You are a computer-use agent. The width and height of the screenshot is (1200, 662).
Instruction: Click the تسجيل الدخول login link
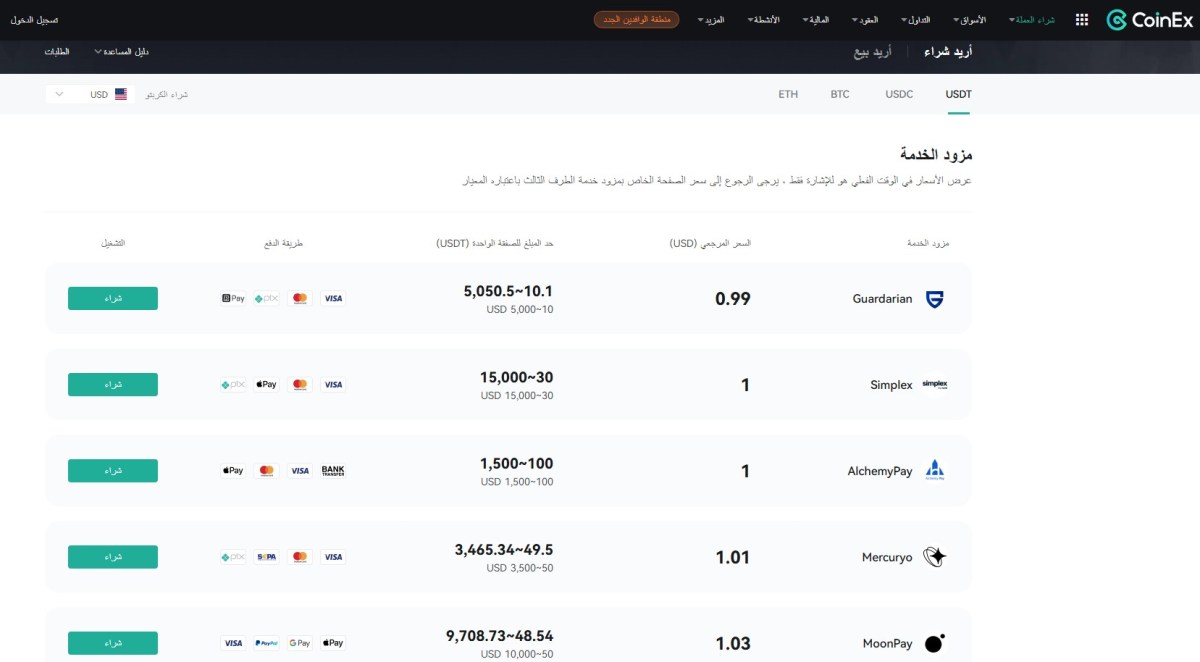pyautogui.click(x=34, y=20)
